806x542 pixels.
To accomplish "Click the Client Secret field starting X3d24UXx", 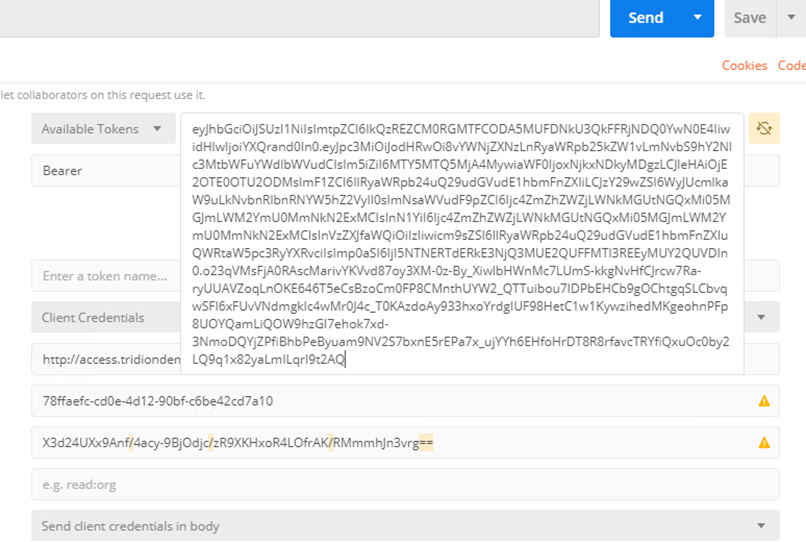I will tap(405, 442).
